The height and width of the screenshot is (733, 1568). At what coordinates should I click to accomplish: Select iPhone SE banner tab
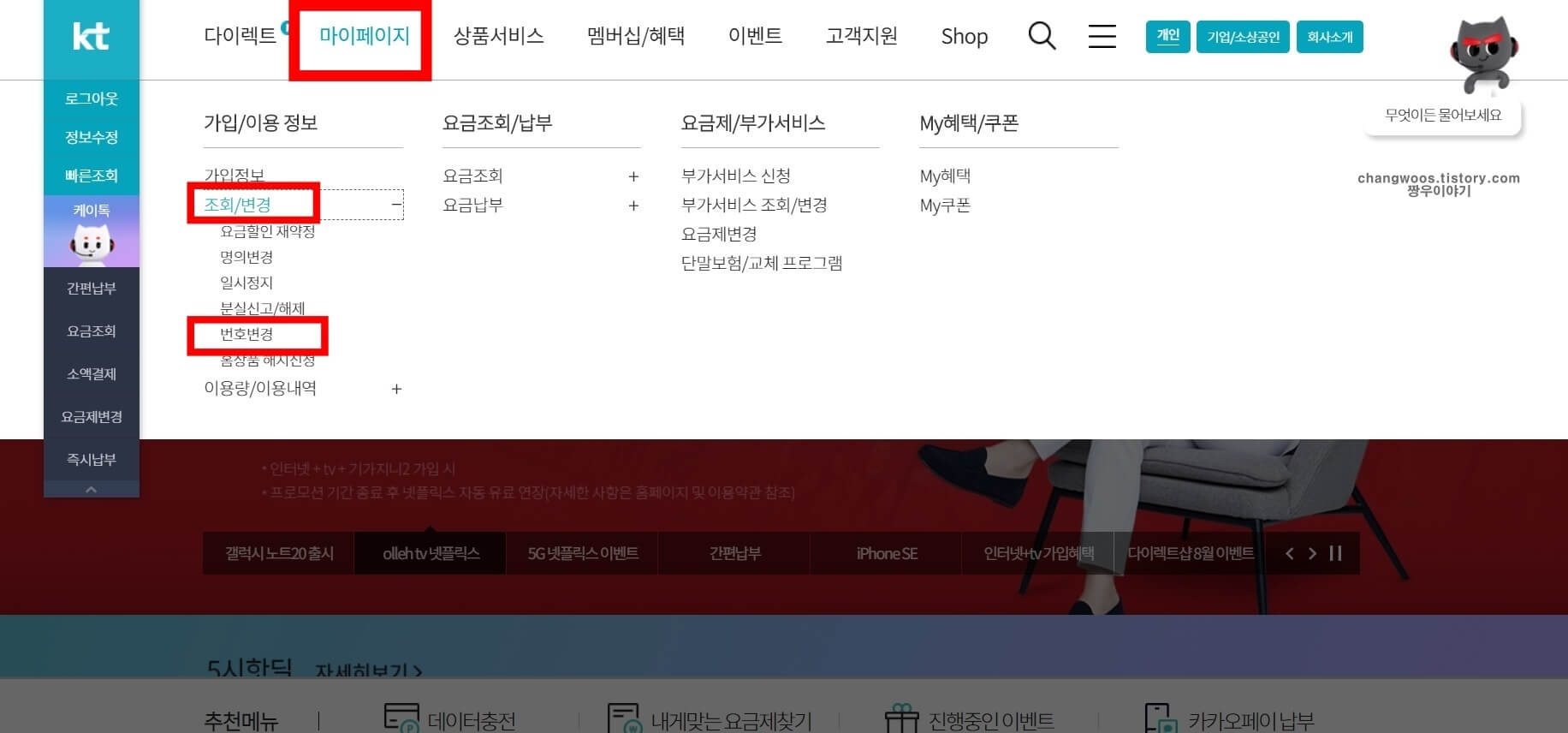pyautogui.click(x=887, y=553)
